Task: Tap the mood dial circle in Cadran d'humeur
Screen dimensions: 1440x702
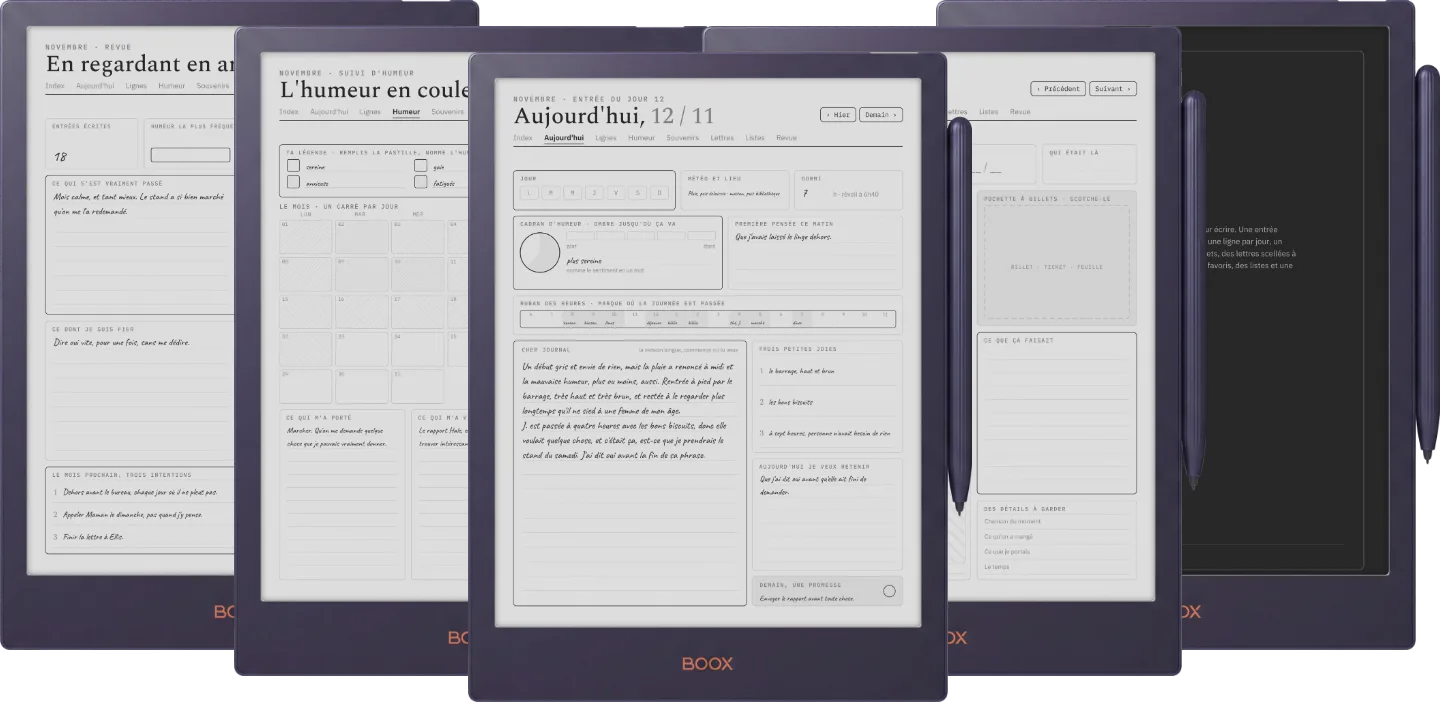Action: pyautogui.click(x=540, y=252)
